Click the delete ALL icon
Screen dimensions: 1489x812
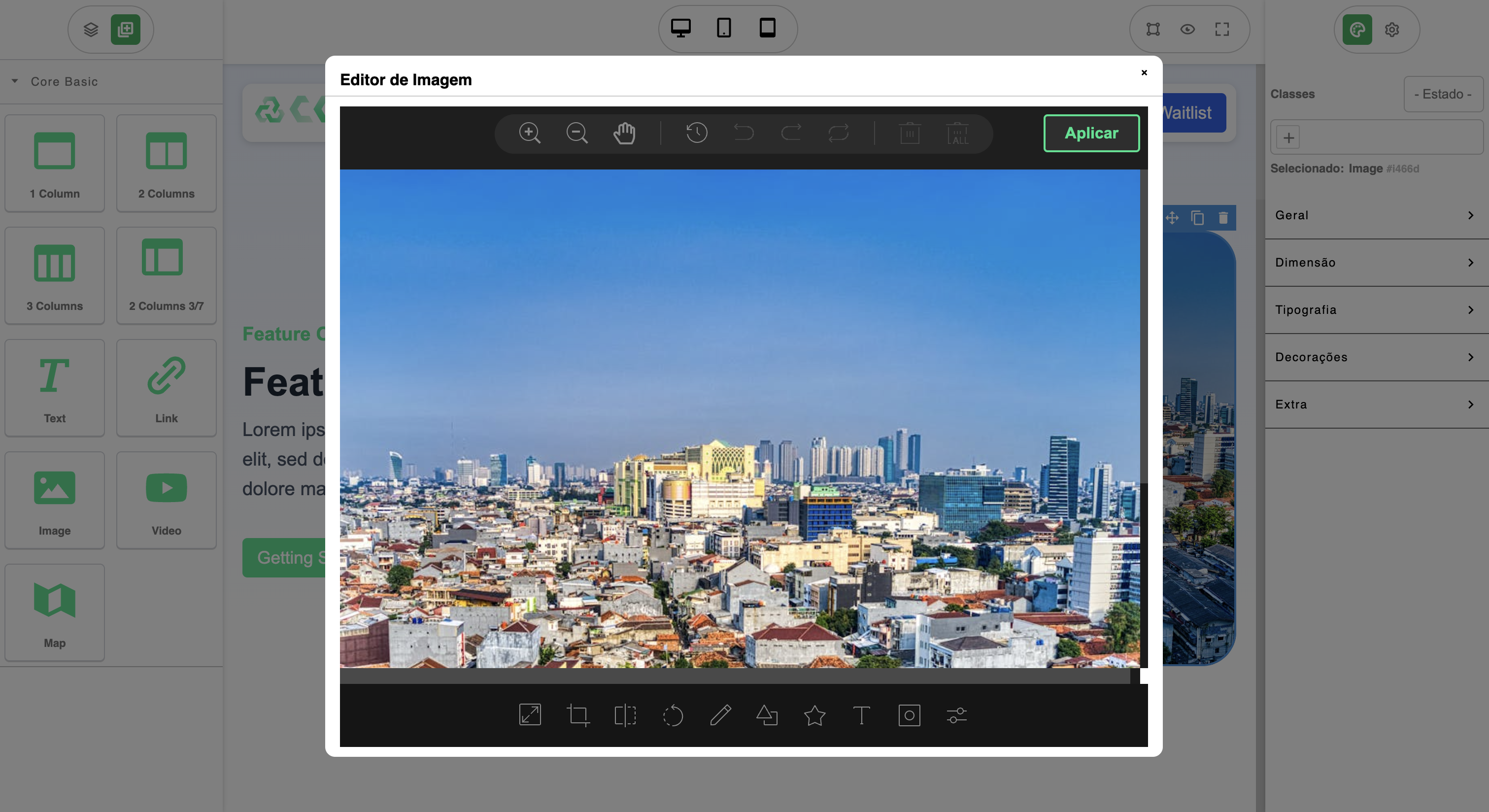coord(958,133)
